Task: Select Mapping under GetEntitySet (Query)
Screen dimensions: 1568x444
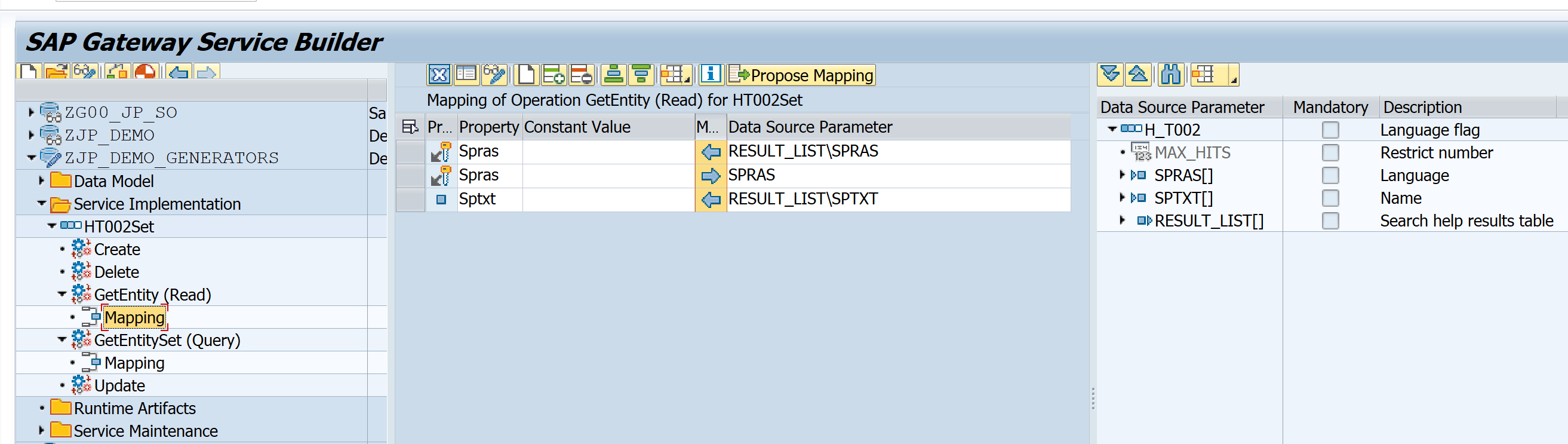Action: pyautogui.click(x=134, y=363)
